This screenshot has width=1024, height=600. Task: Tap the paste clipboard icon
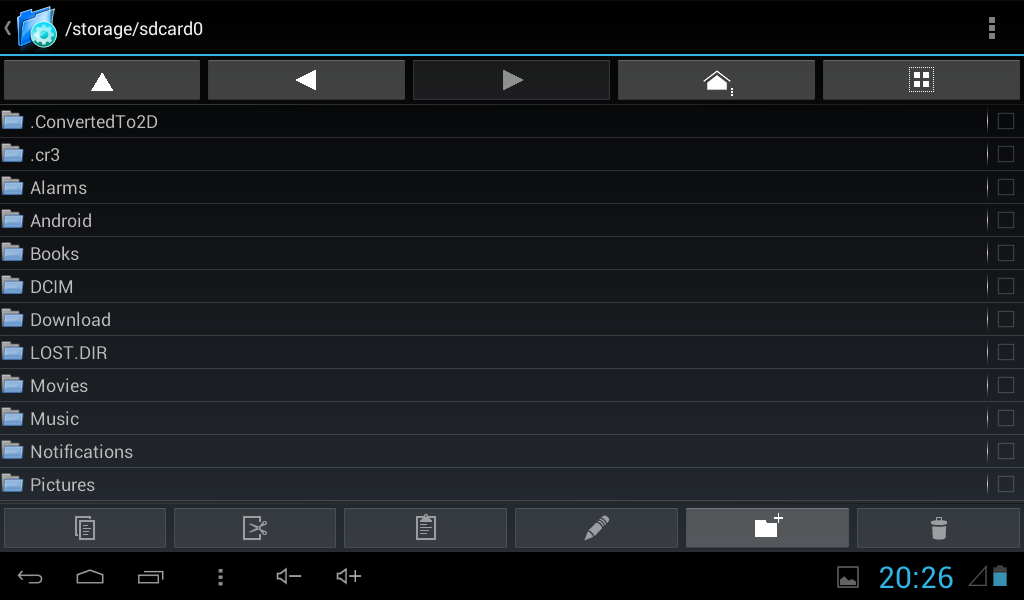[x=425, y=528]
